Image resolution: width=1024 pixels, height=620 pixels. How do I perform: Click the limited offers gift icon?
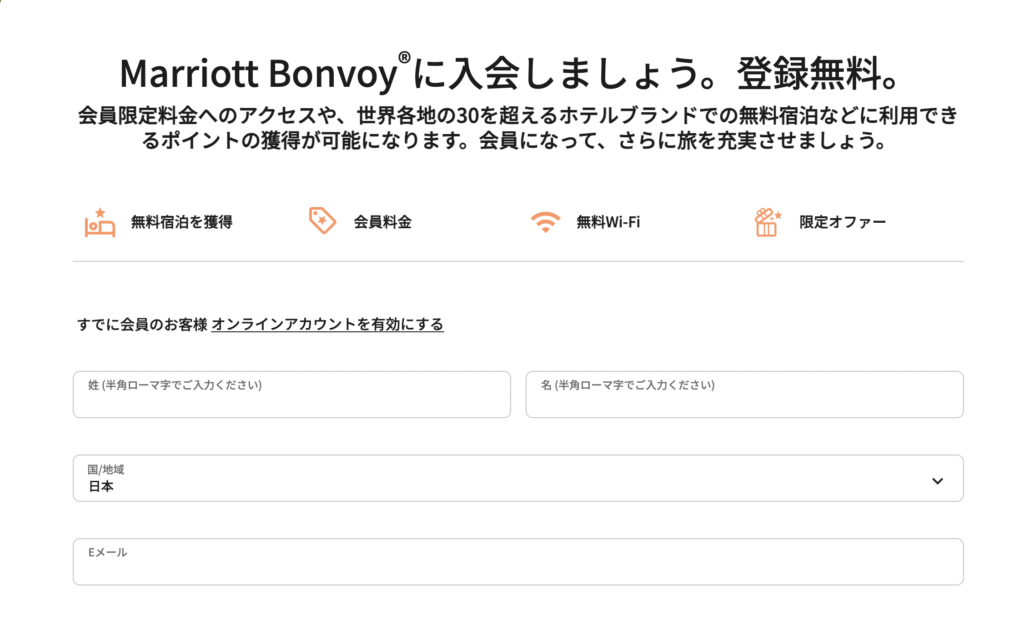pyautogui.click(x=768, y=222)
